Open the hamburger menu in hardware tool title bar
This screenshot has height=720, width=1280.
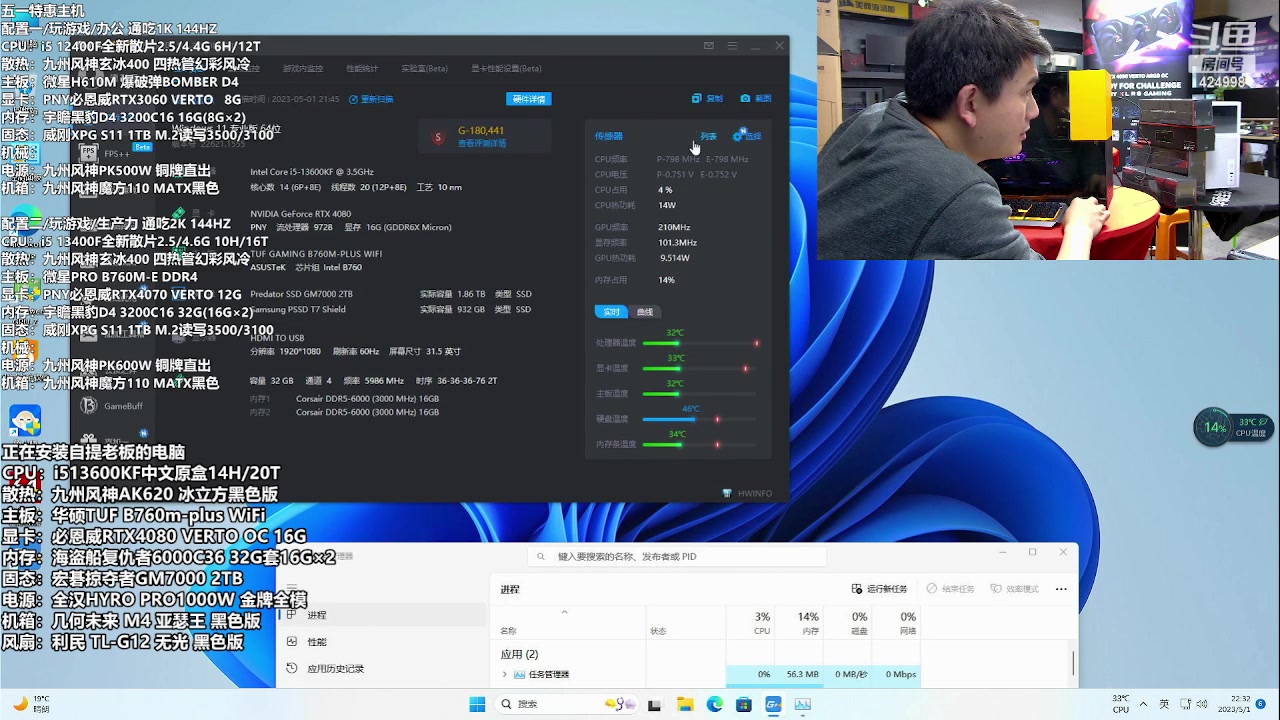732,45
